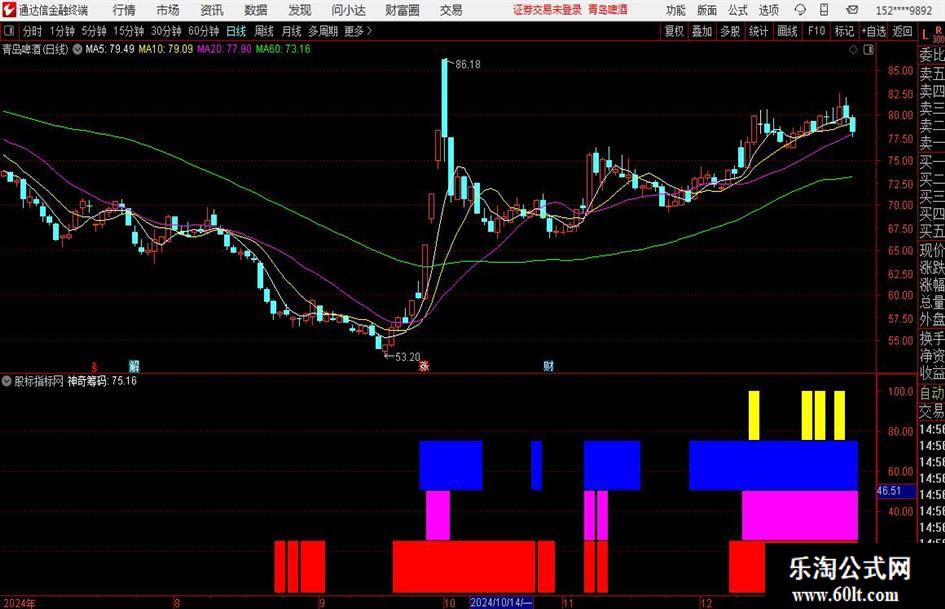
Task: Switch to 1分钟 period tab
Action: [62, 31]
